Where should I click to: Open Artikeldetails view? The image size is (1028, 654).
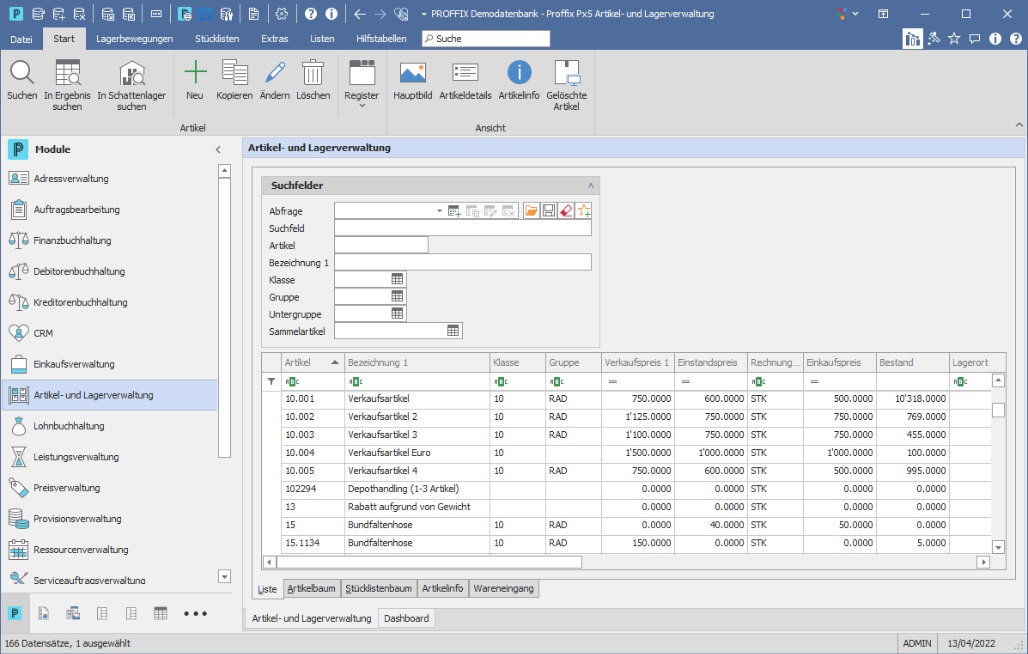click(x=465, y=80)
